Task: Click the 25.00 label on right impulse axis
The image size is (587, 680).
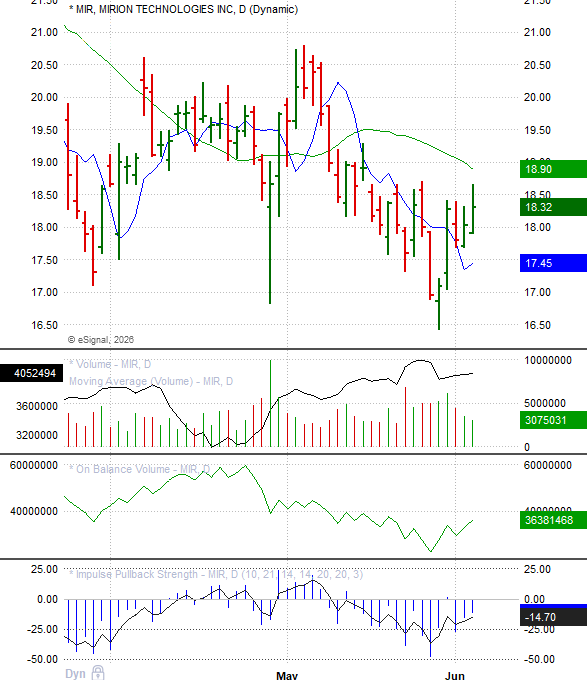Action: coord(537,569)
